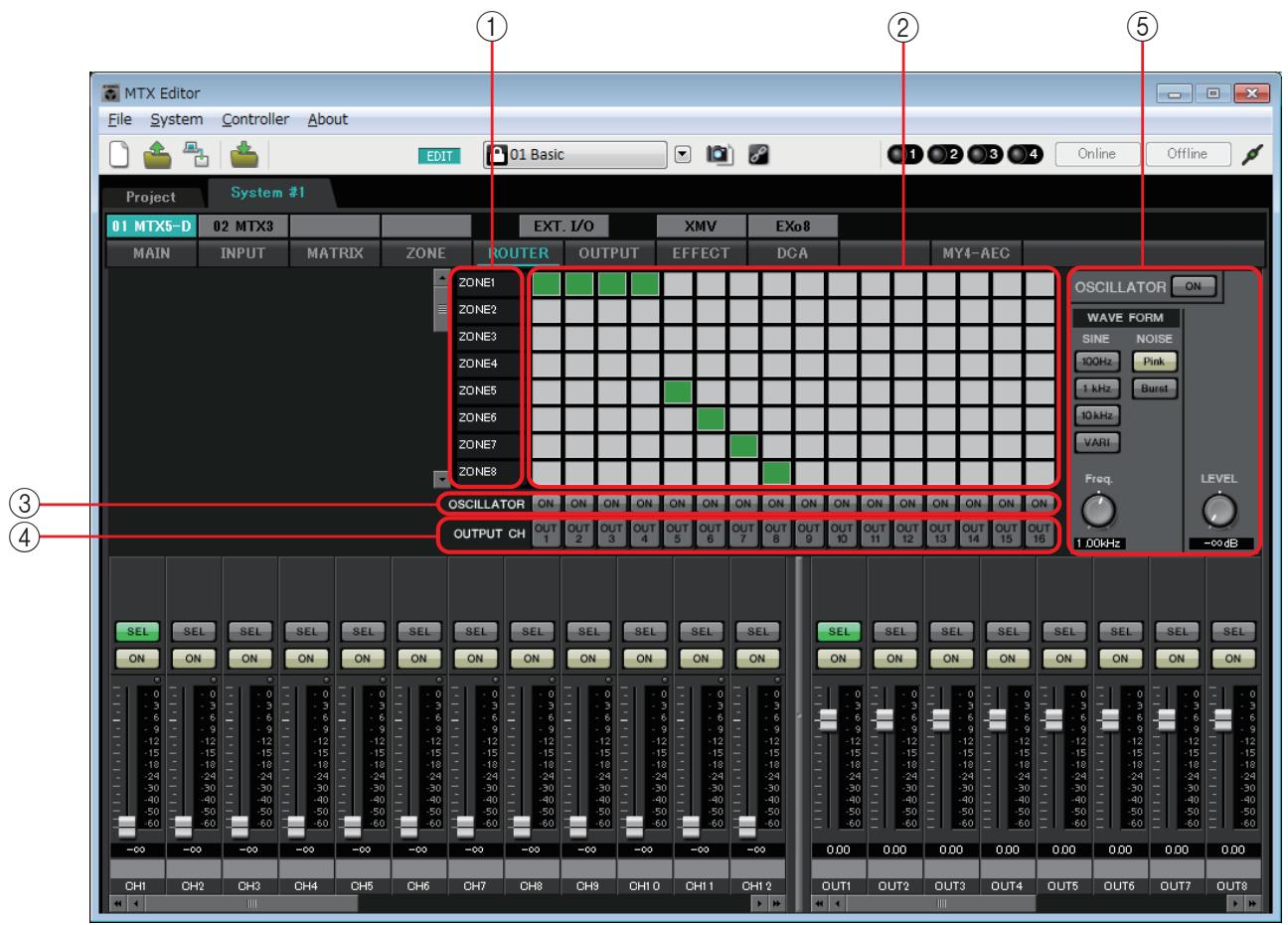Open the About menu

[328, 119]
